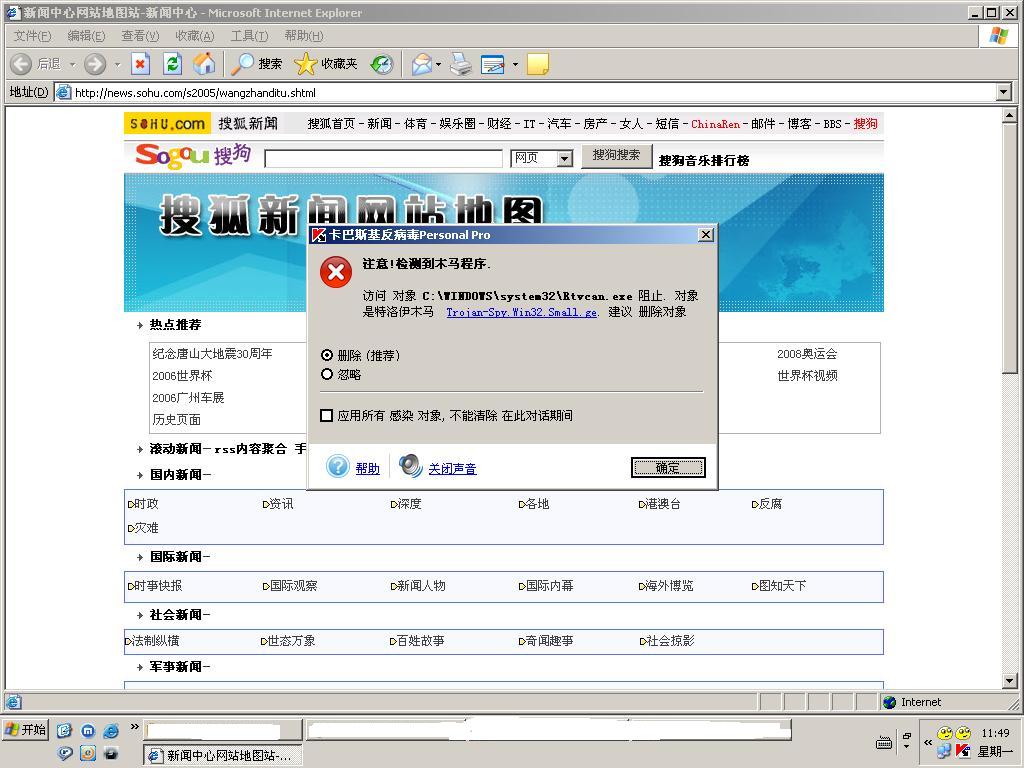Open the 编辑(E) menu
The width and height of the screenshot is (1024, 768).
[x=86, y=36]
